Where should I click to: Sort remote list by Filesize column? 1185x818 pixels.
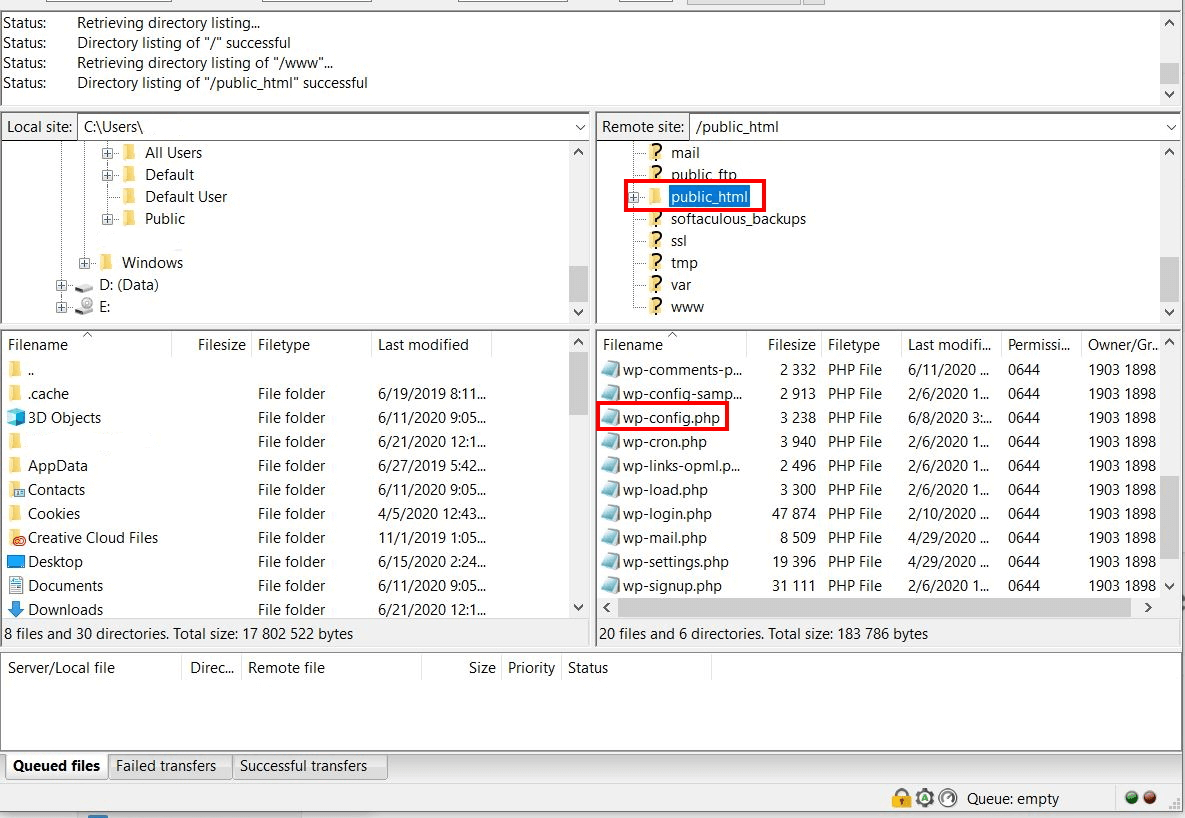(783, 345)
